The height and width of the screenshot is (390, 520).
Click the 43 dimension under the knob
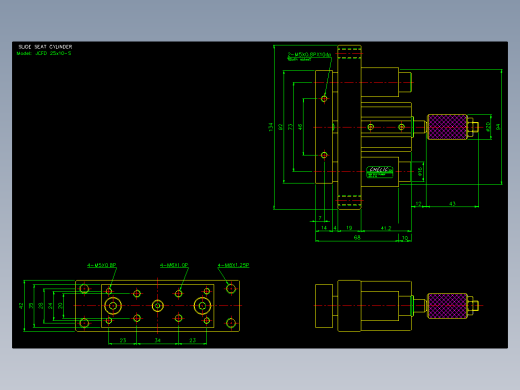tap(452, 204)
